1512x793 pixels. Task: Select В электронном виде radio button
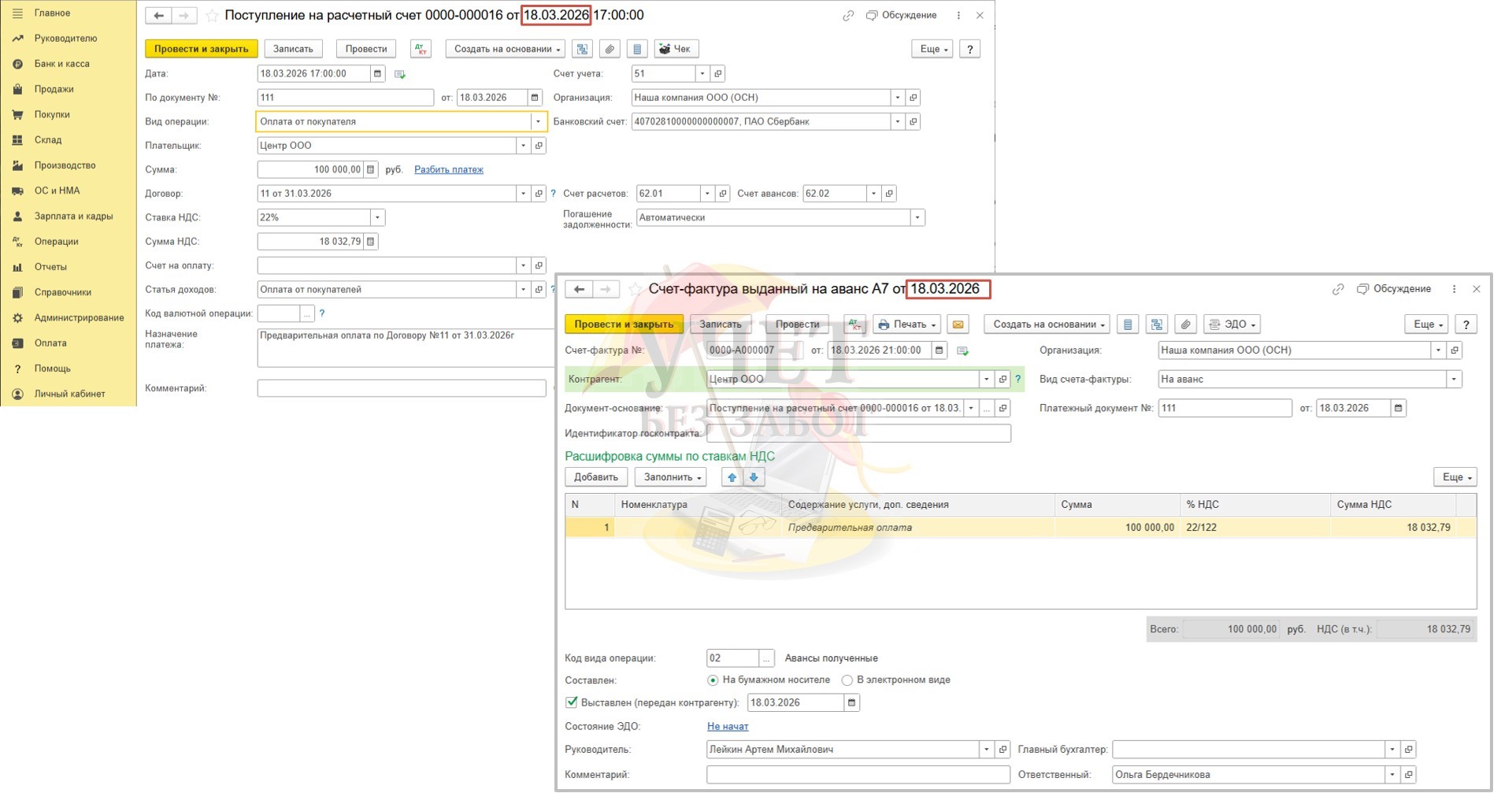coord(847,680)
